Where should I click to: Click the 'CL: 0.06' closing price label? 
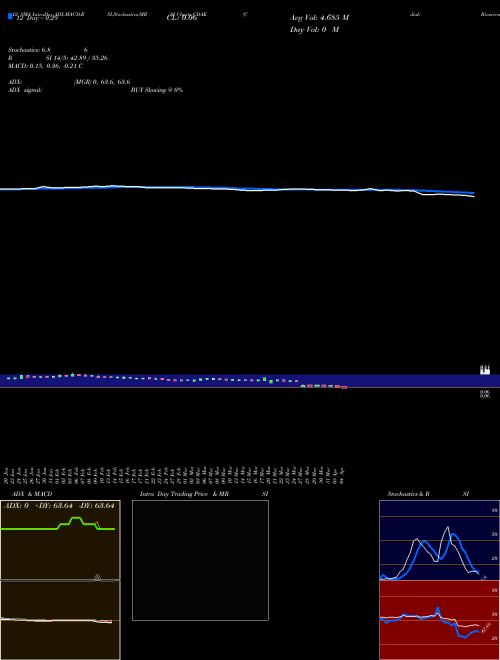click(x=182, y=18)
